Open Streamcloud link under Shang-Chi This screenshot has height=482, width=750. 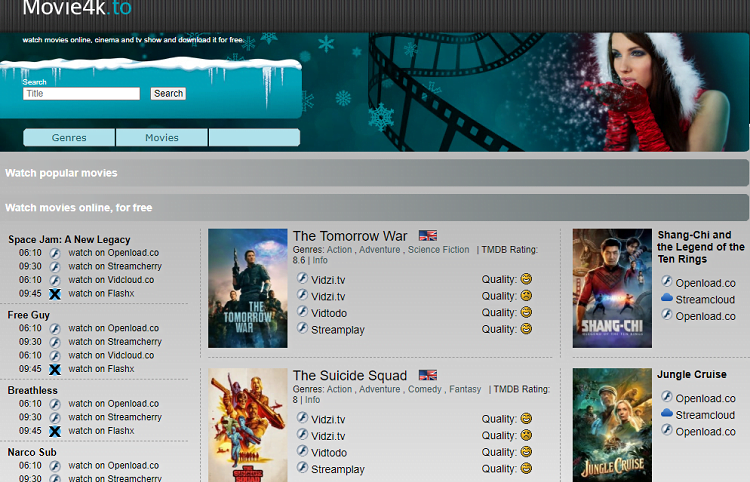705,300
